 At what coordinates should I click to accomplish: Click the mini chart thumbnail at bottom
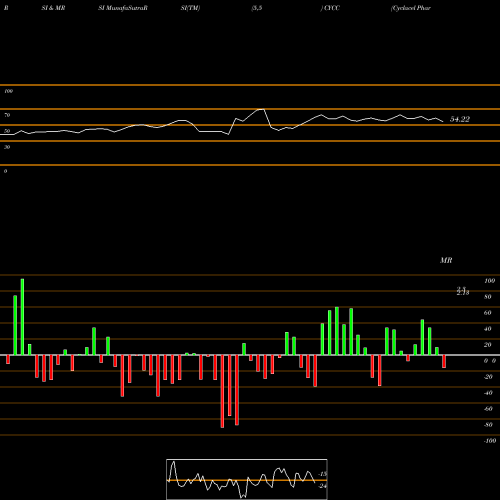(247, 479)
